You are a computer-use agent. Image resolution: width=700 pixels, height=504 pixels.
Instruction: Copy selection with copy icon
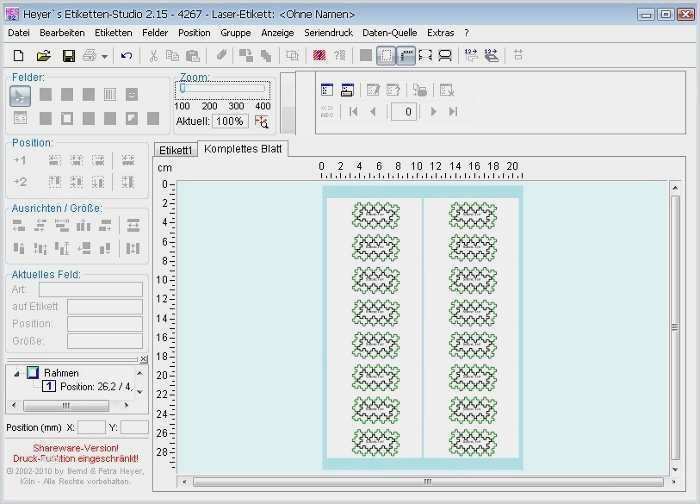(172, 56)
